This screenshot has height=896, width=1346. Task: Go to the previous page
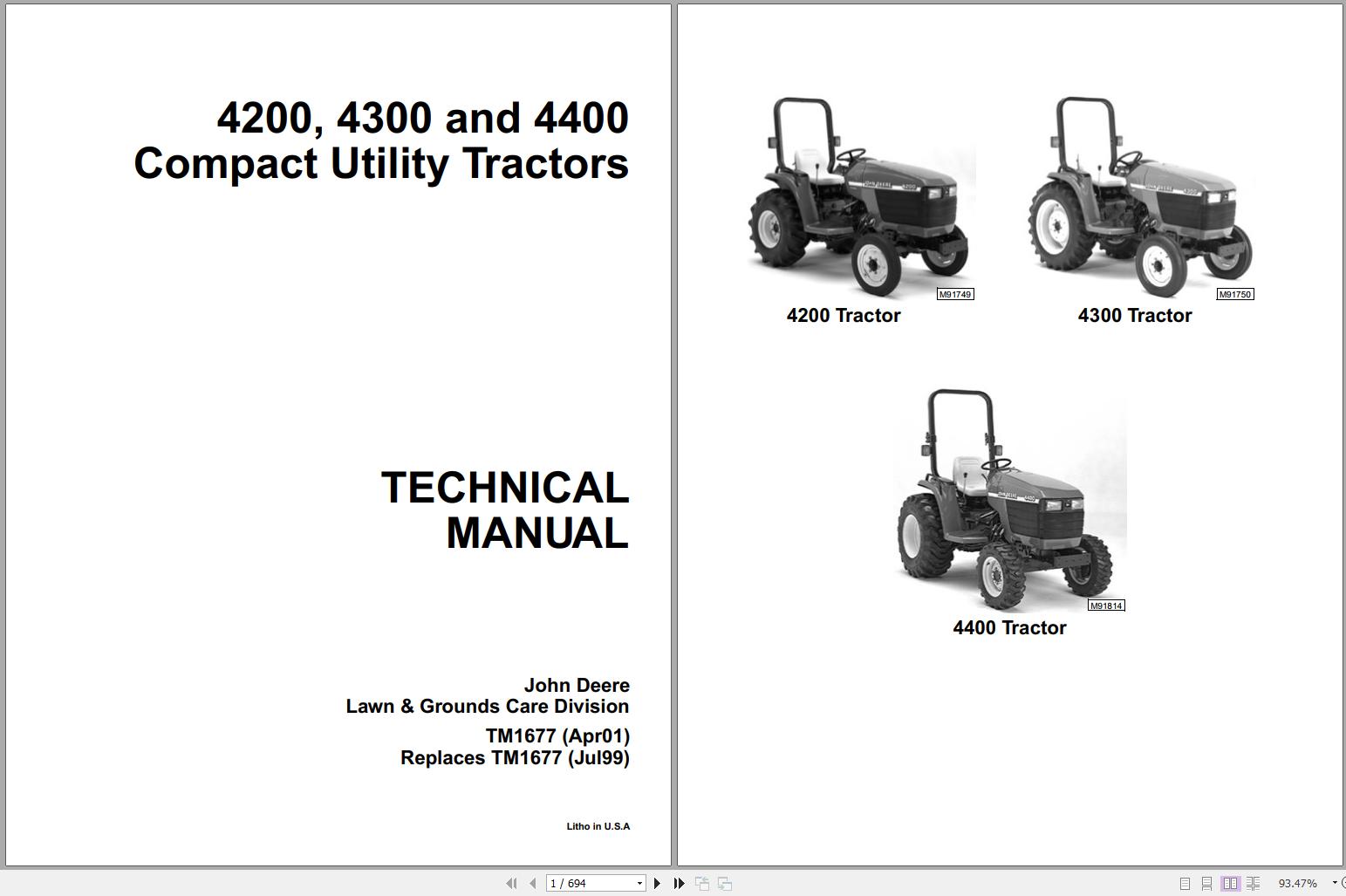532,883
